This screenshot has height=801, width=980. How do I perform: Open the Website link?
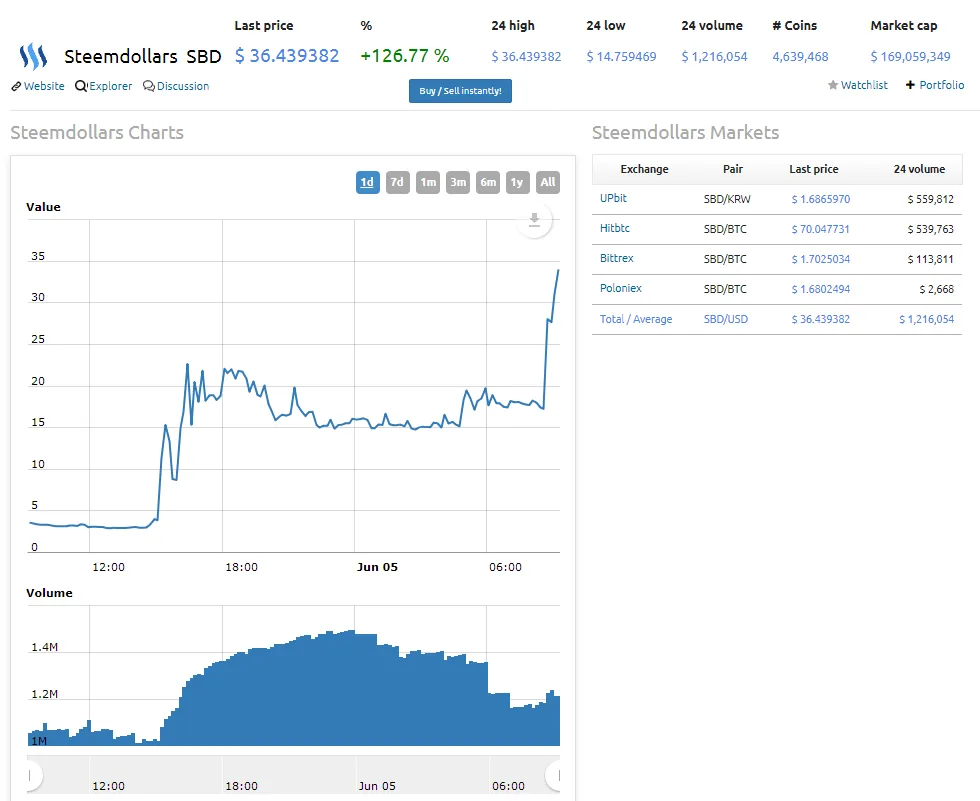coord(38,86)
